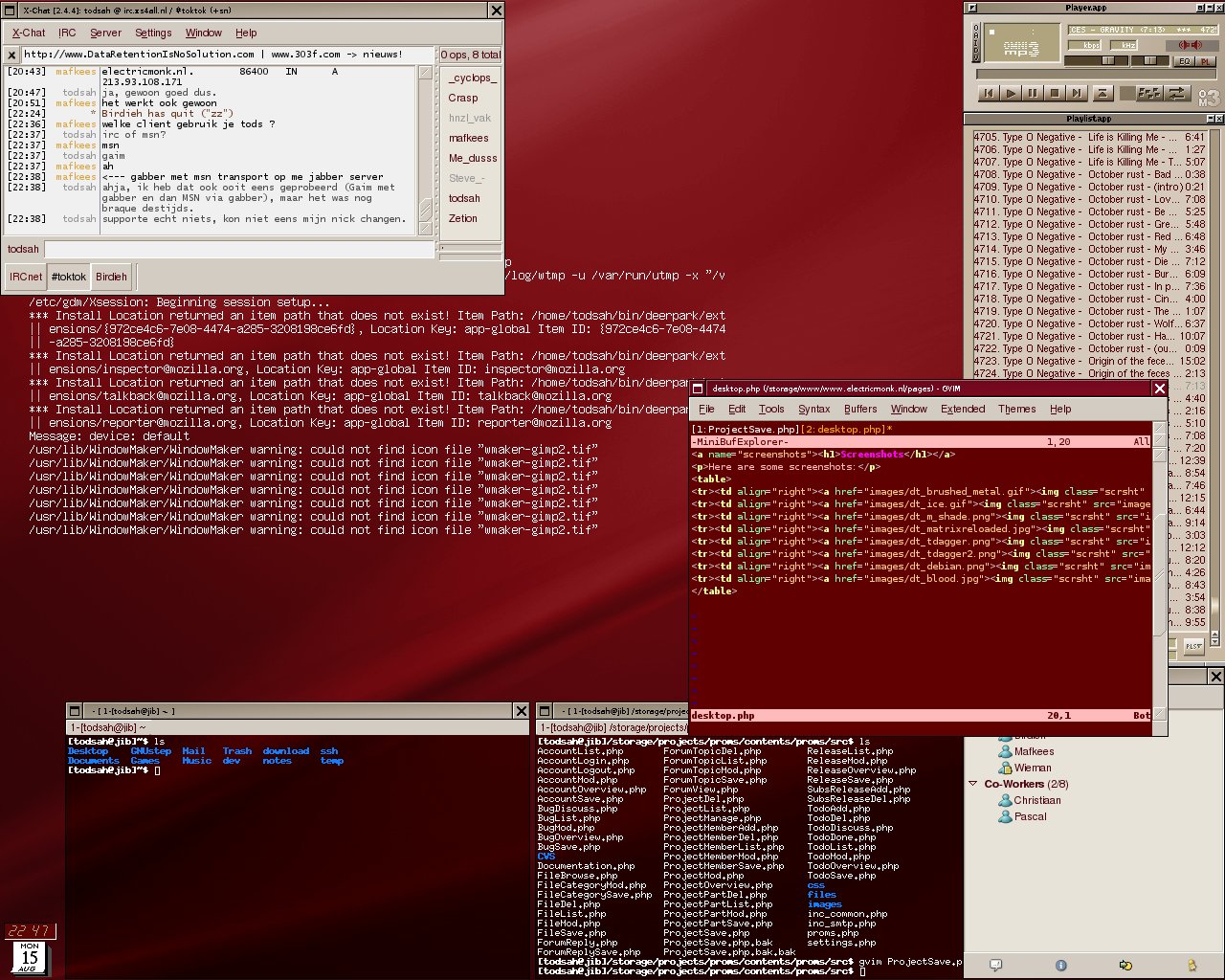
Task: Toggle the EQ equalizer button
Action: pos(1184,61)
